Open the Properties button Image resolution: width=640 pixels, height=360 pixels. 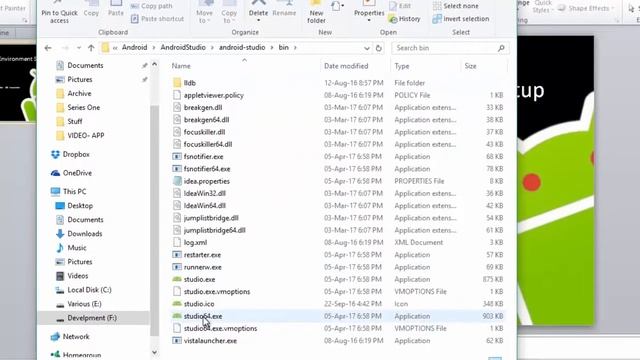369,11
